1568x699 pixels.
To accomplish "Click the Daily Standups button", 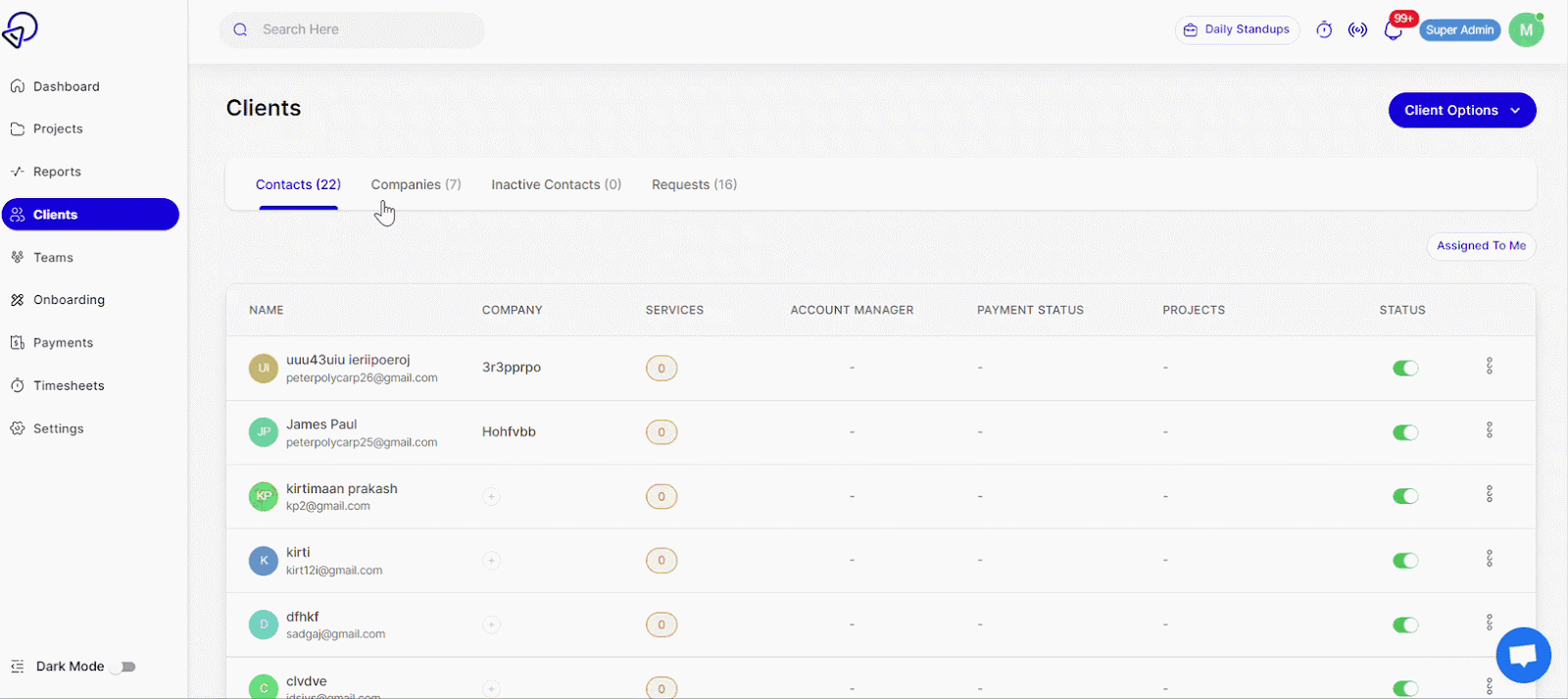I will [x=1237, y=29].
